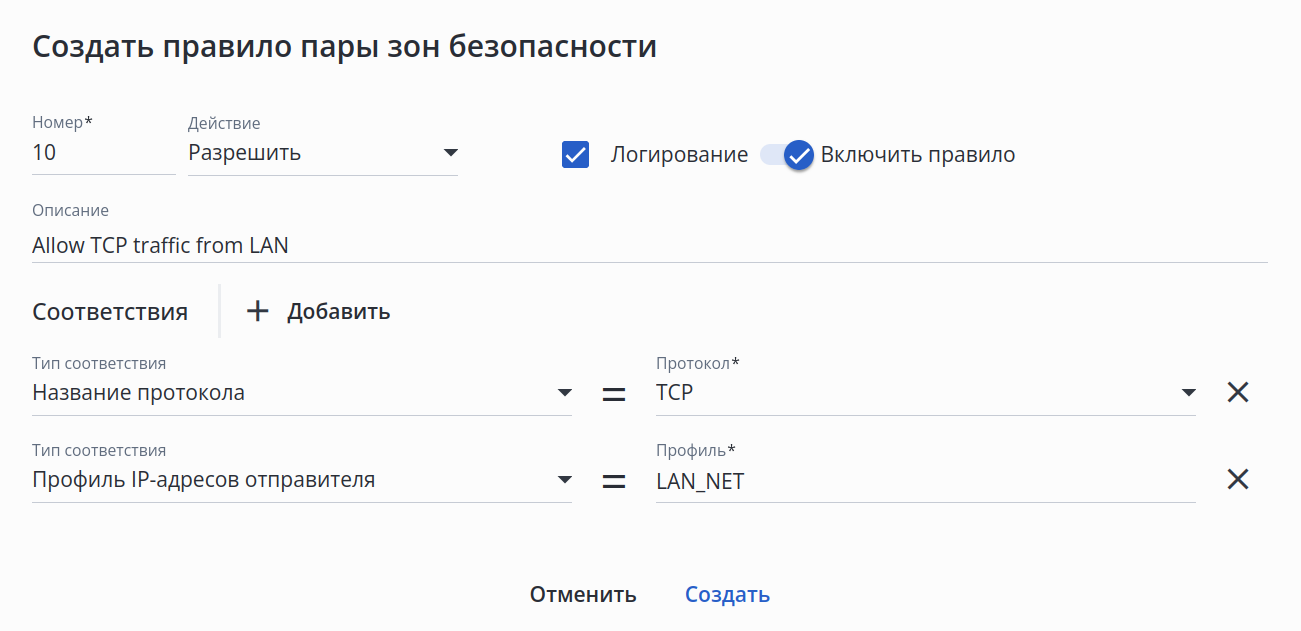Screen dimensions: 1301x631
Task: Focus the Описание text field
Action: 648,245
